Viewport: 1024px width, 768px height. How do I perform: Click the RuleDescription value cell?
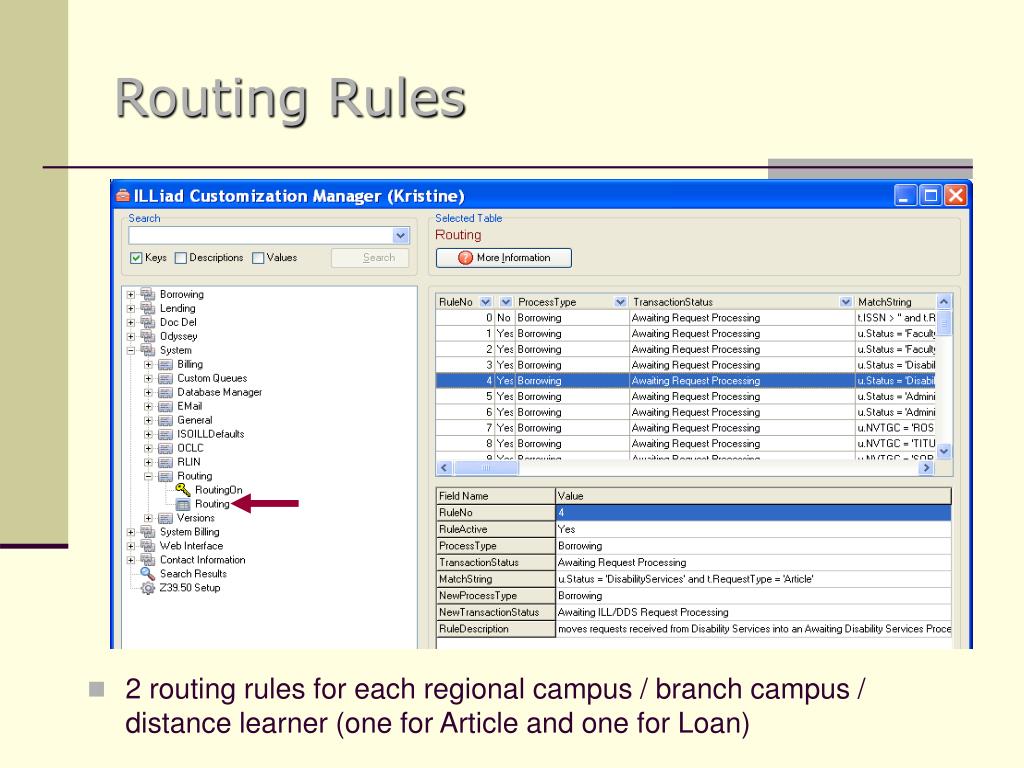pos(753,629)
